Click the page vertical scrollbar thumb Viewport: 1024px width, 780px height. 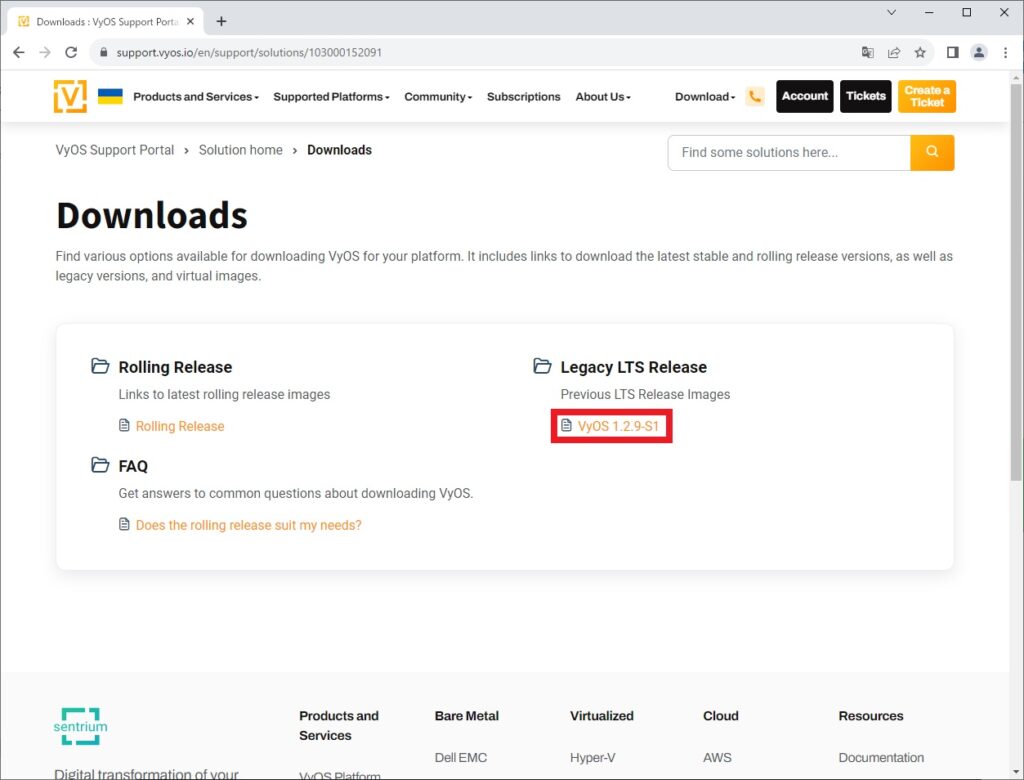pyautogui.click(x=1016, y=281)
